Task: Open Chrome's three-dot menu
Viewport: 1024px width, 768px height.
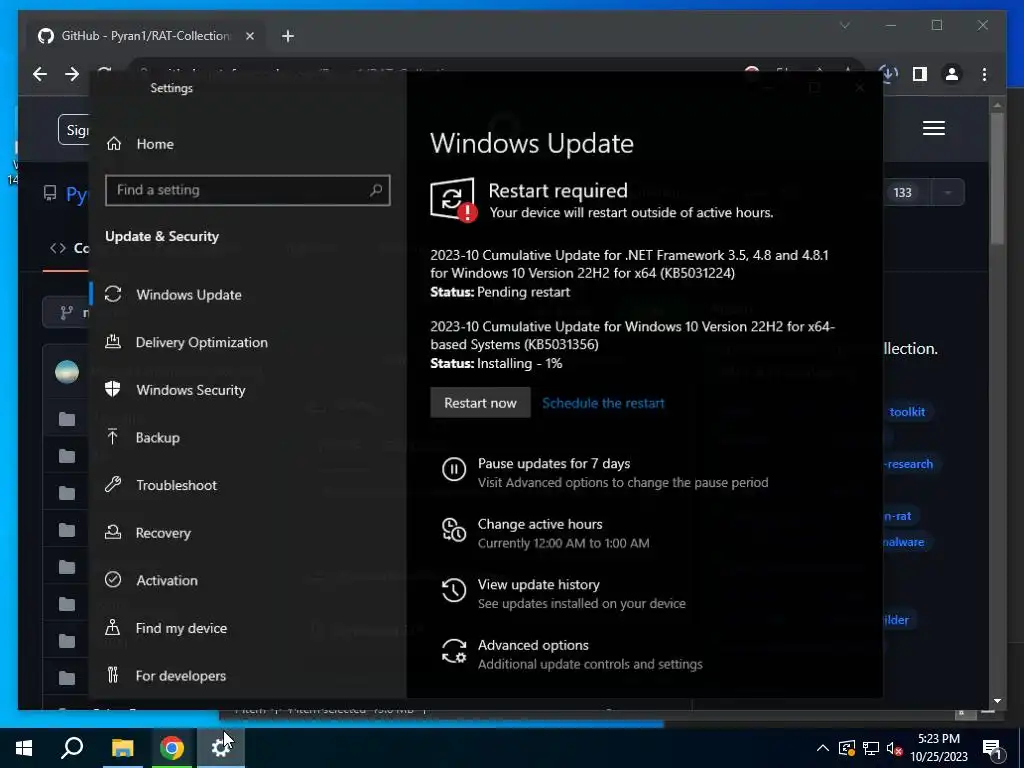Action: pos(984,74)
